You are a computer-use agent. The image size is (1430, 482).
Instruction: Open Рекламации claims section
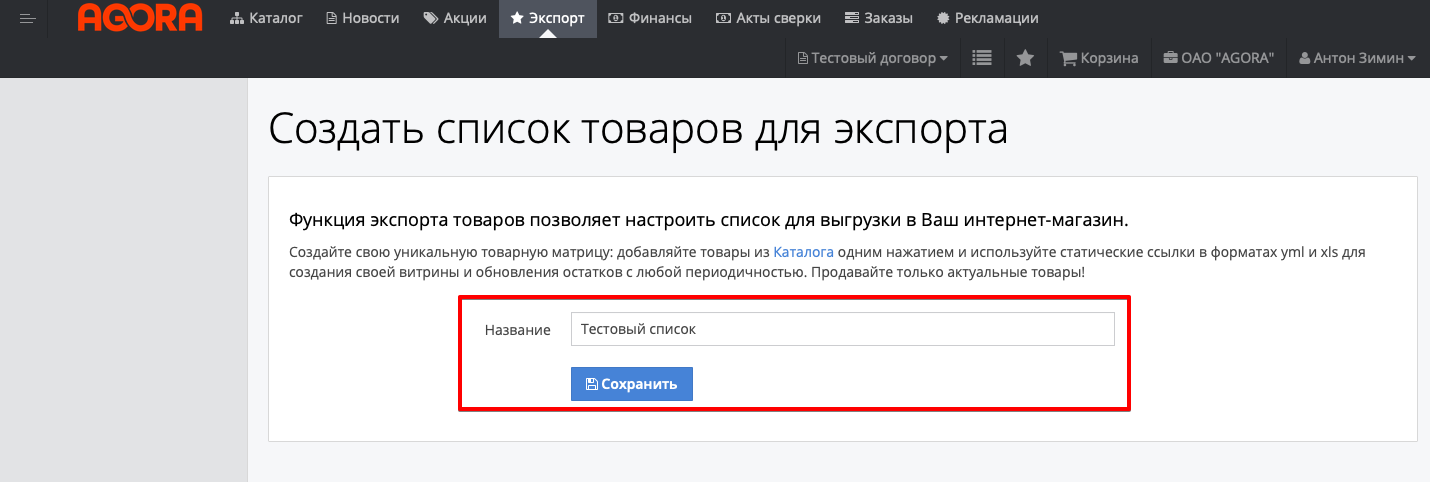(987, 18)
